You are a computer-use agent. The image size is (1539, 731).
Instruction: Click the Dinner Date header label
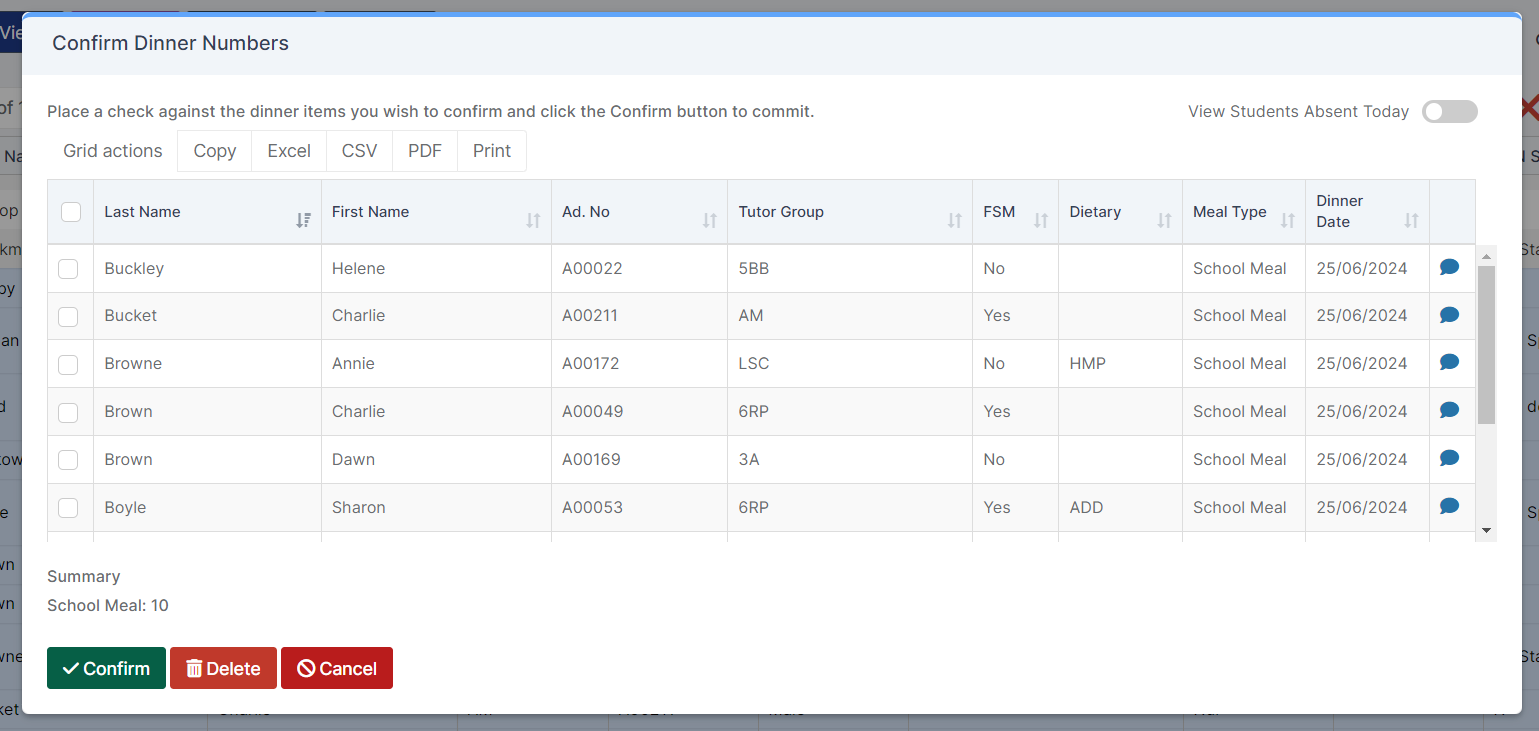(1340, 211)
